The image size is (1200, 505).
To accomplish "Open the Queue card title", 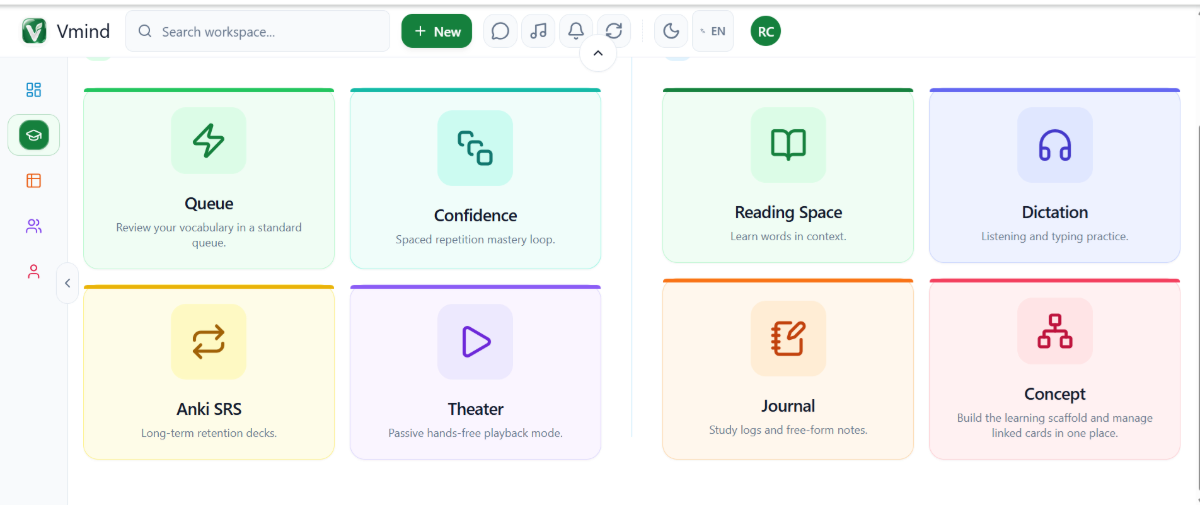I will point(209,204).
